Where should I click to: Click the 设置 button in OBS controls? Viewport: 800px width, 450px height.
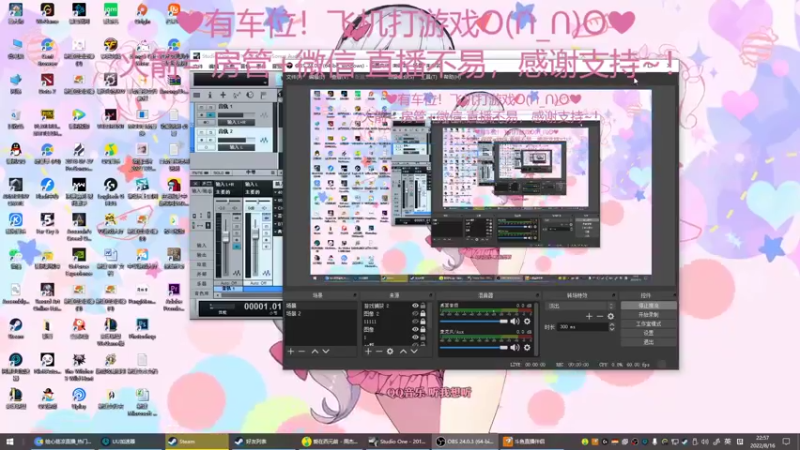pos(648,333)
